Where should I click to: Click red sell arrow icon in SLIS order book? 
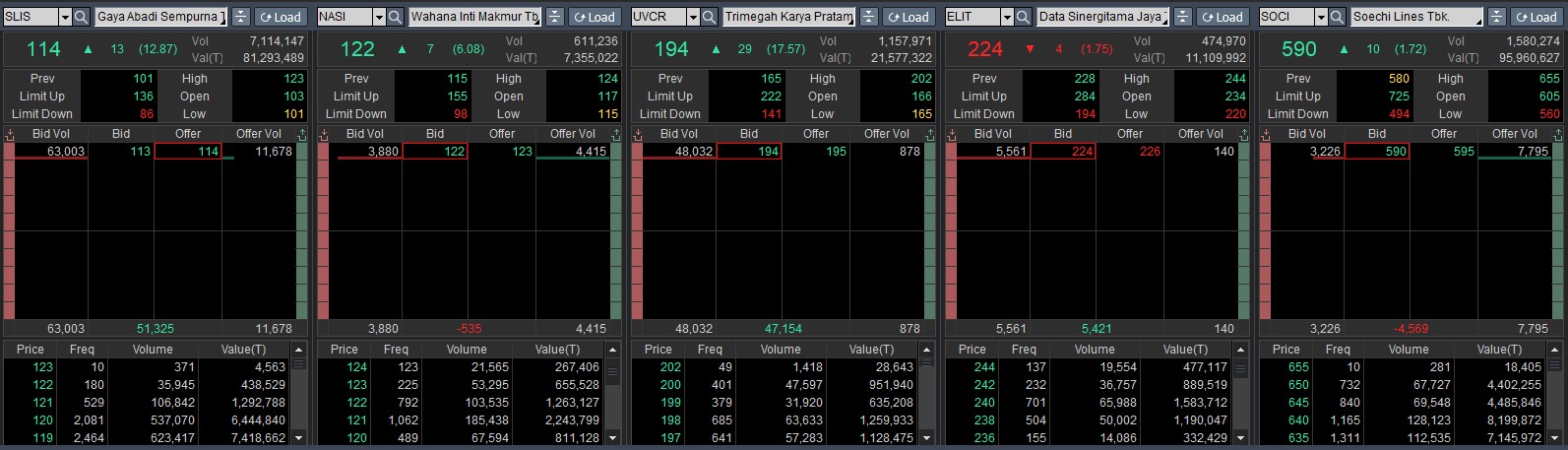pyautogui.click(x=9, y=134)
